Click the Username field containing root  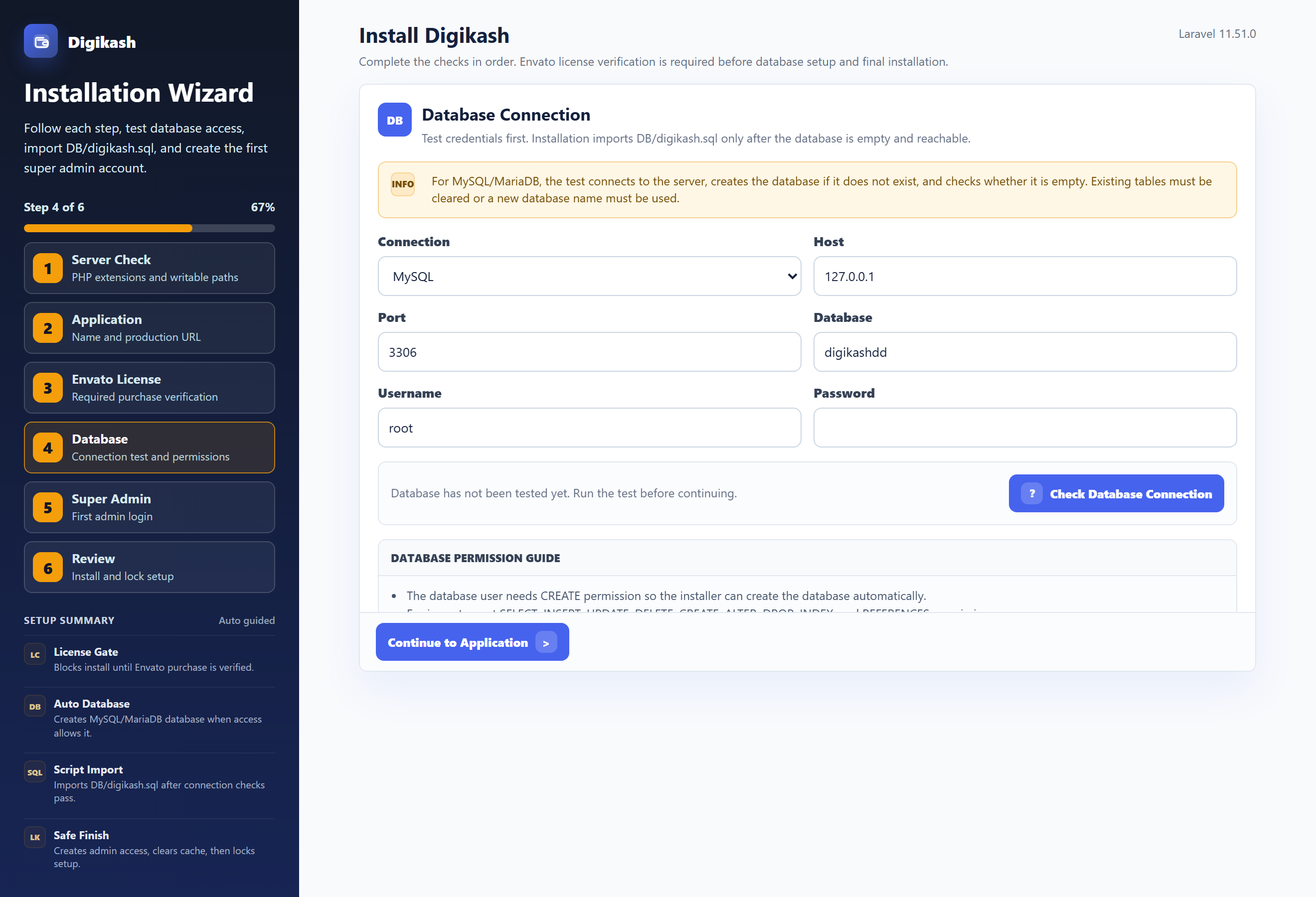589,428
